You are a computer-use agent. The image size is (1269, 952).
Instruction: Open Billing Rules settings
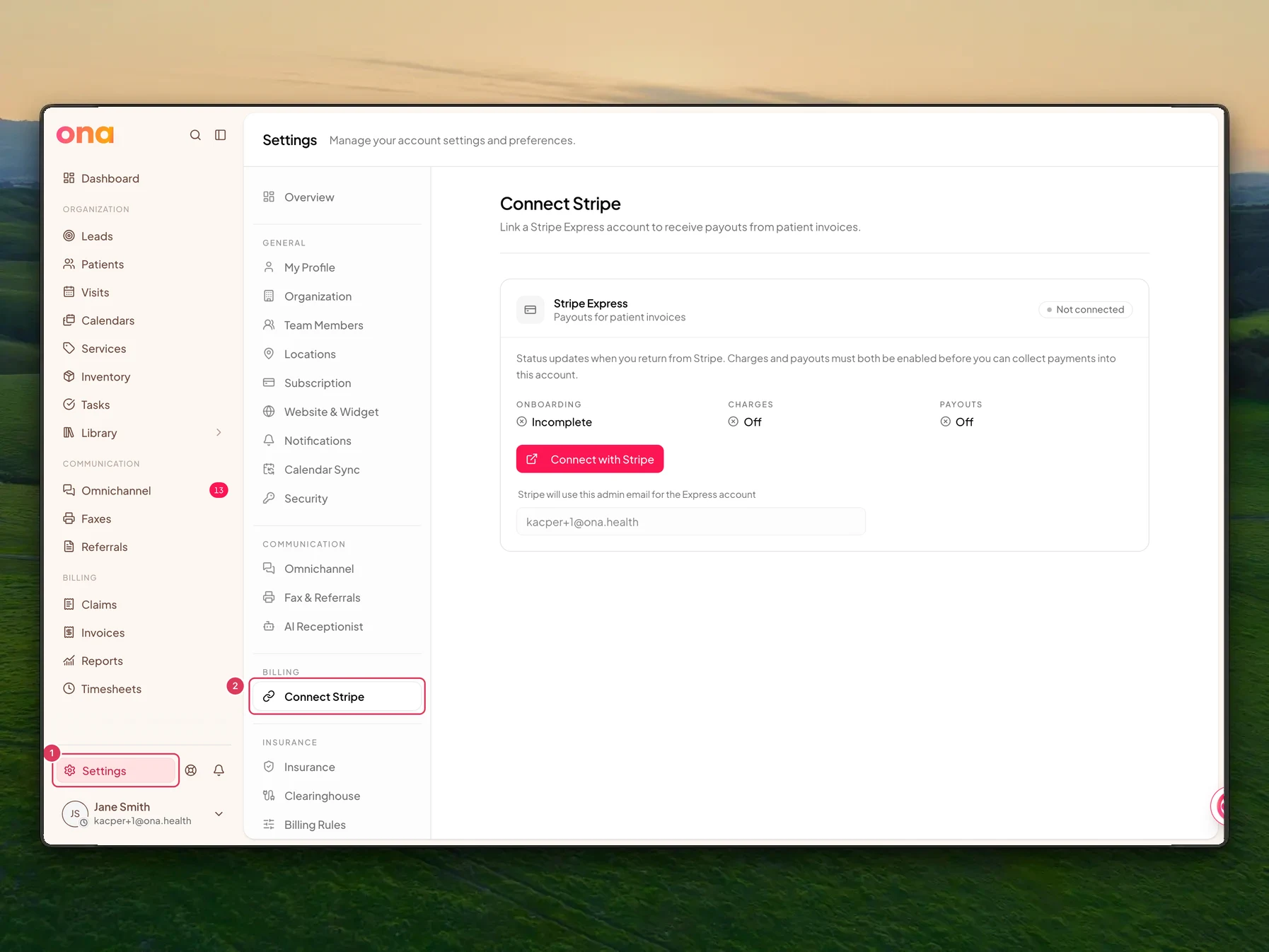[337, 825]
